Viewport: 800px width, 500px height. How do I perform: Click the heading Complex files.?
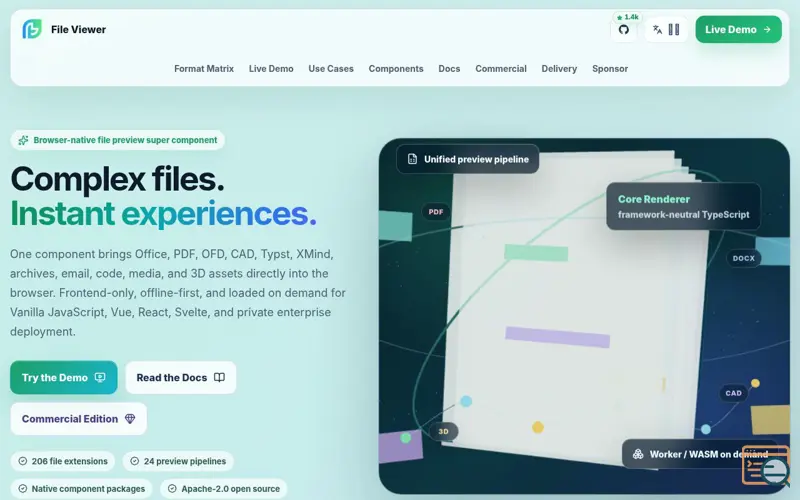tap(117, 179)
